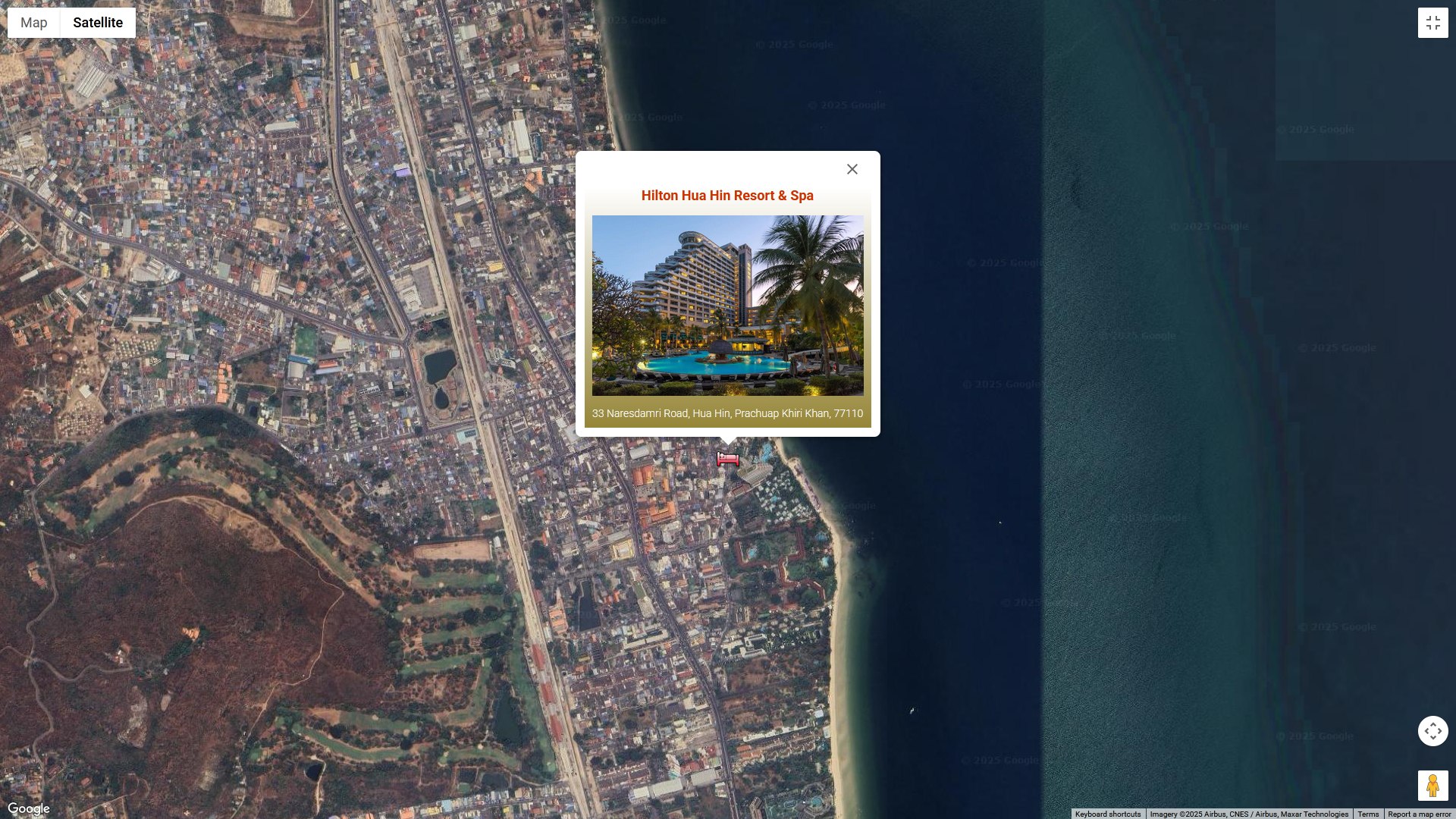The width and height of the screenshot is (1456, 819).
Task: Click the Google logo on the map
Action: tap(29, 809)
